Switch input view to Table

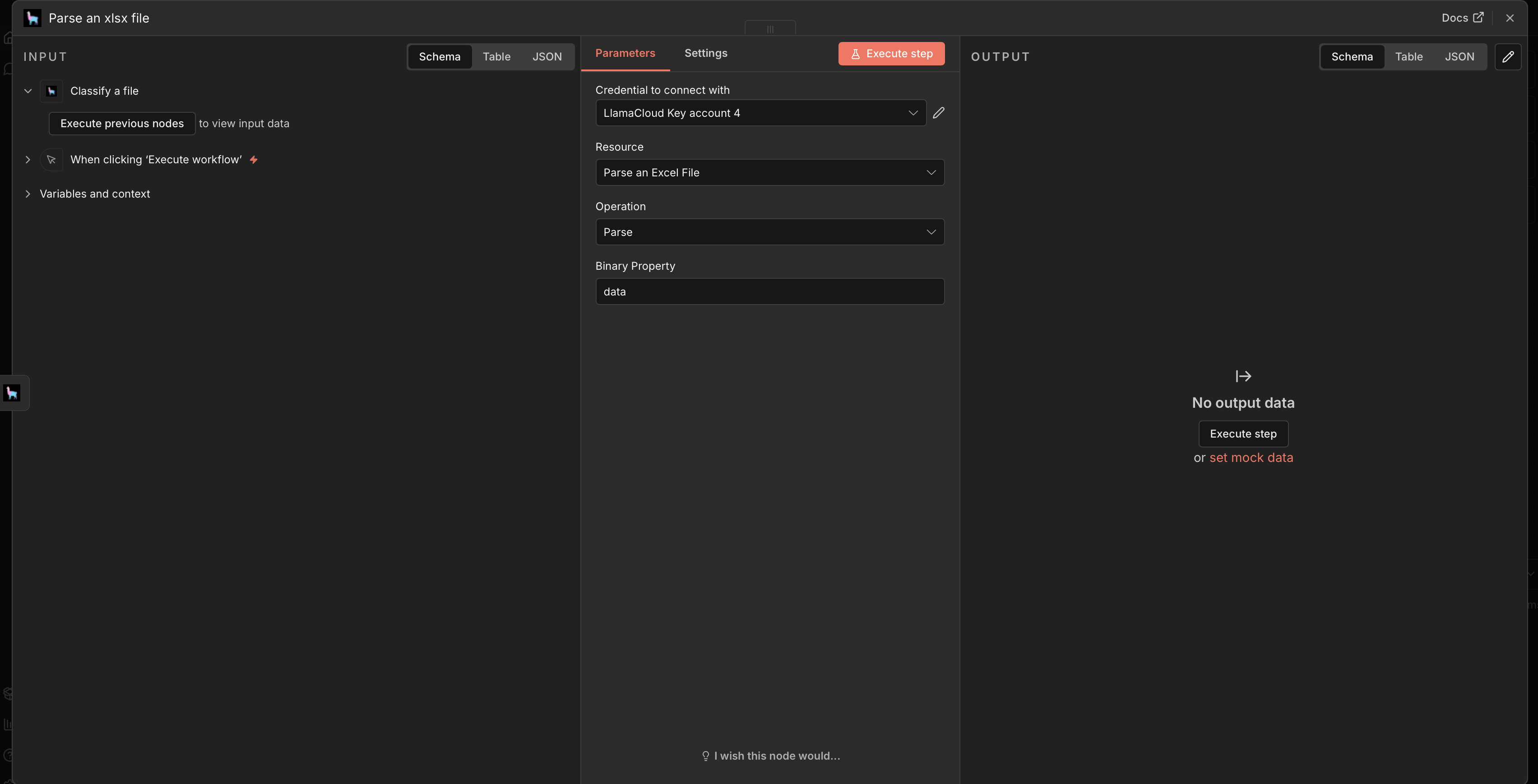[x=496, y=57]
